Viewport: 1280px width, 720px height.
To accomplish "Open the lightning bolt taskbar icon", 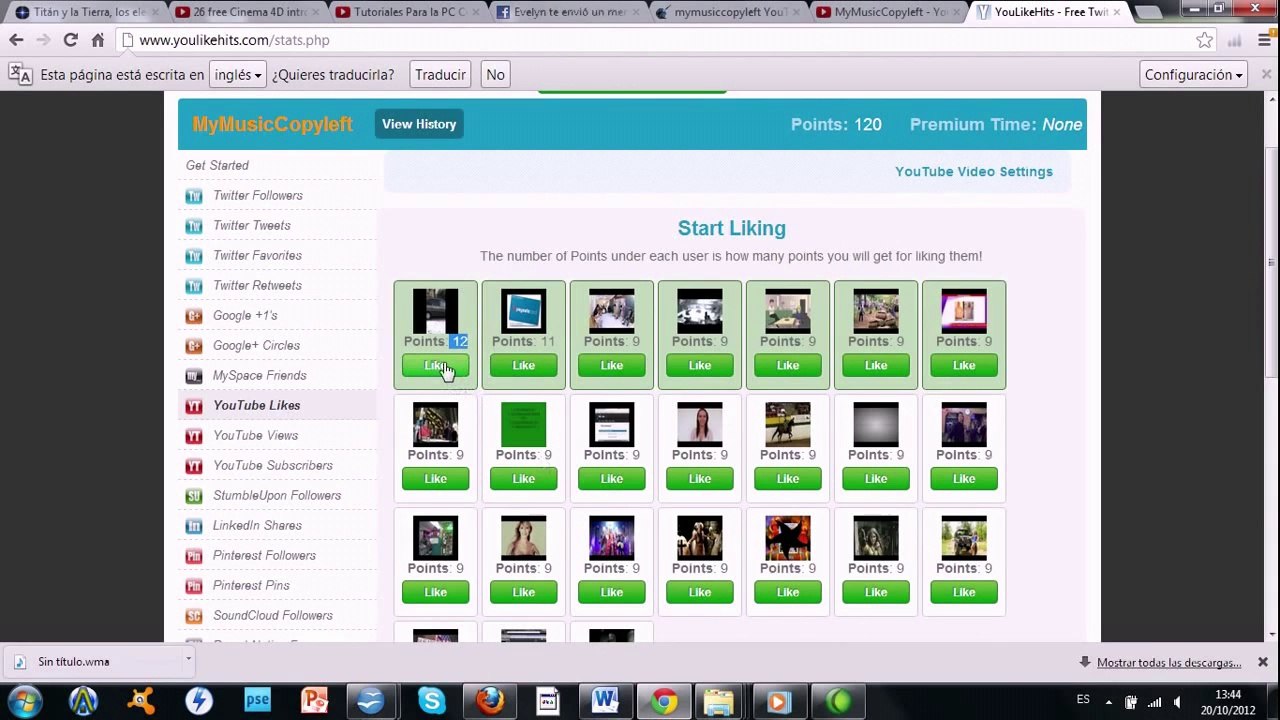I will (199, 701).
